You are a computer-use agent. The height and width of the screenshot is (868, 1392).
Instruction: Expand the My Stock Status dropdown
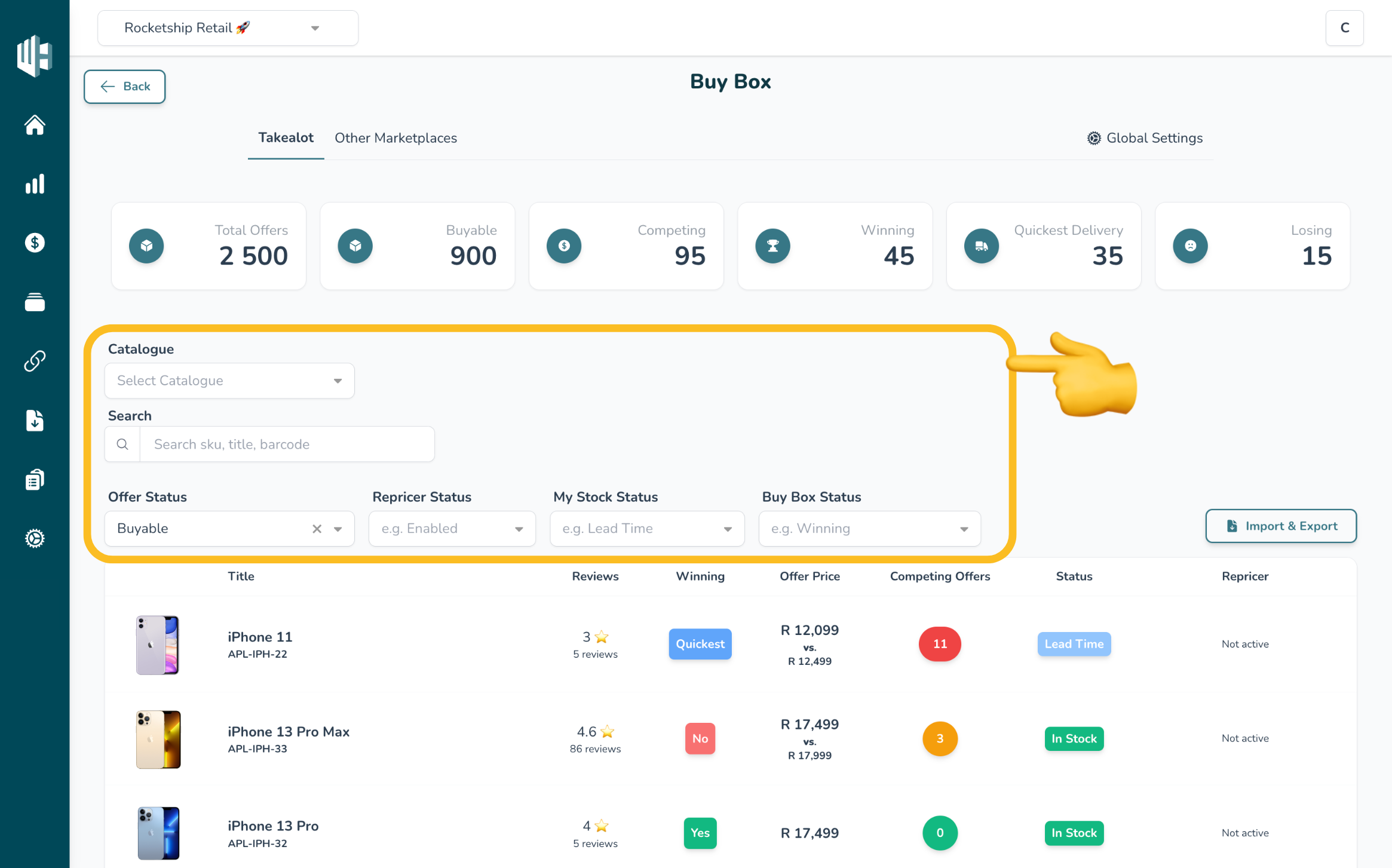point(647,529)
